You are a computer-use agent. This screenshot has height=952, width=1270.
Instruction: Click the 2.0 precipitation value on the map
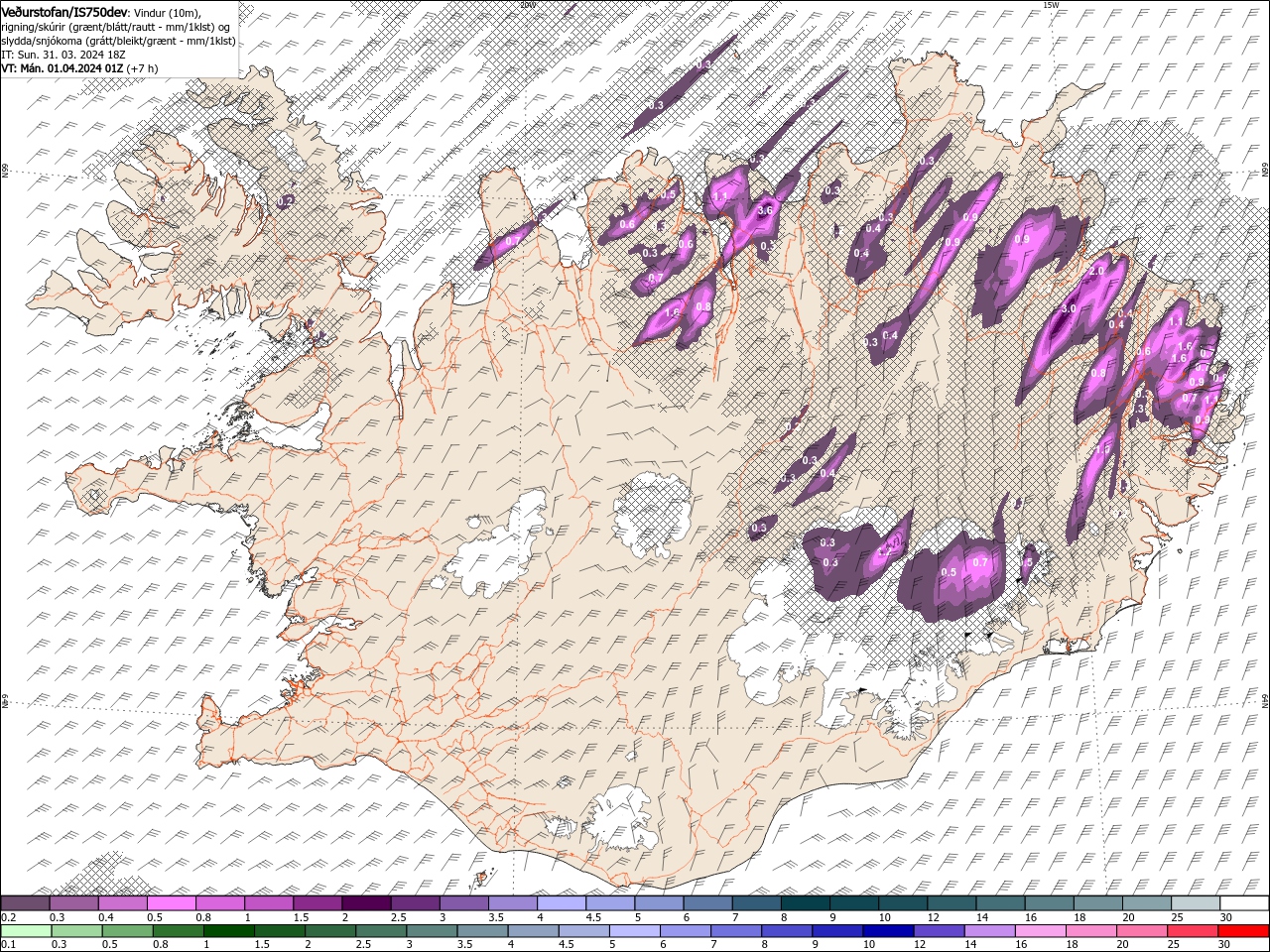click(x=1096, y=271)
